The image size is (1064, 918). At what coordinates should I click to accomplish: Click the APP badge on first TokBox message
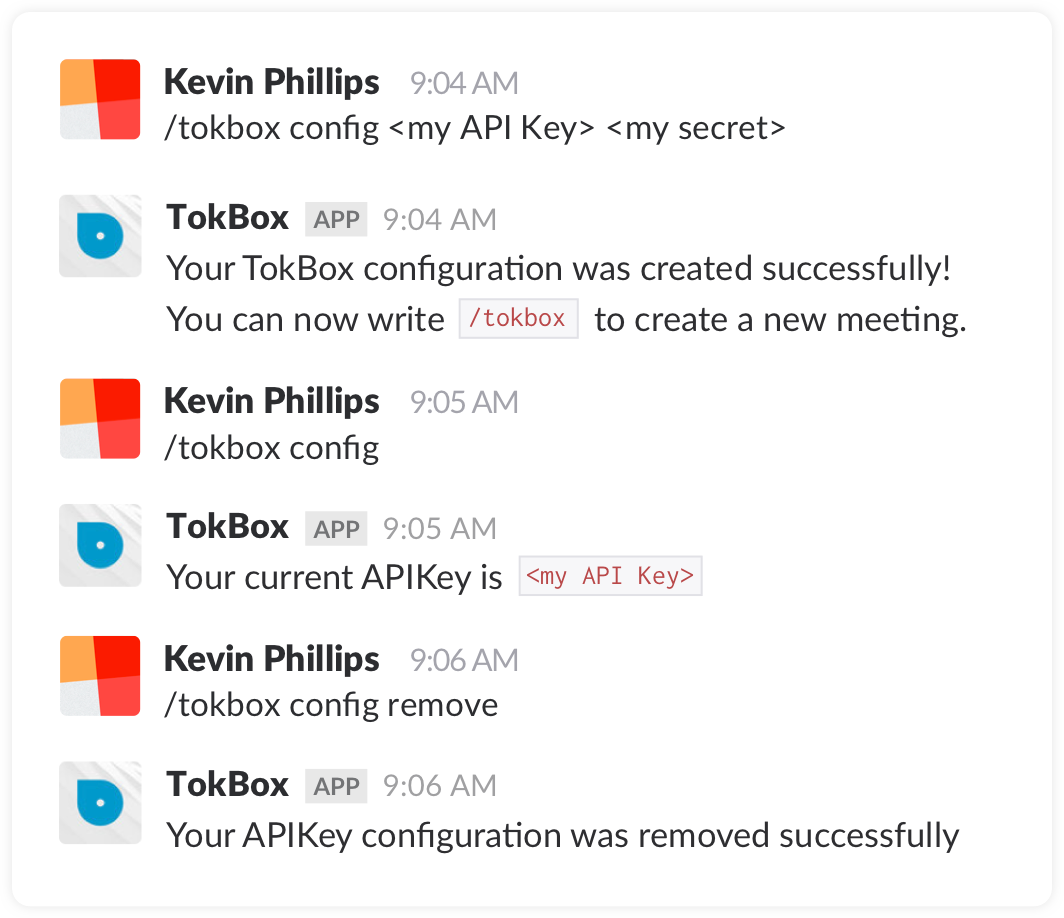pos(336,219)
